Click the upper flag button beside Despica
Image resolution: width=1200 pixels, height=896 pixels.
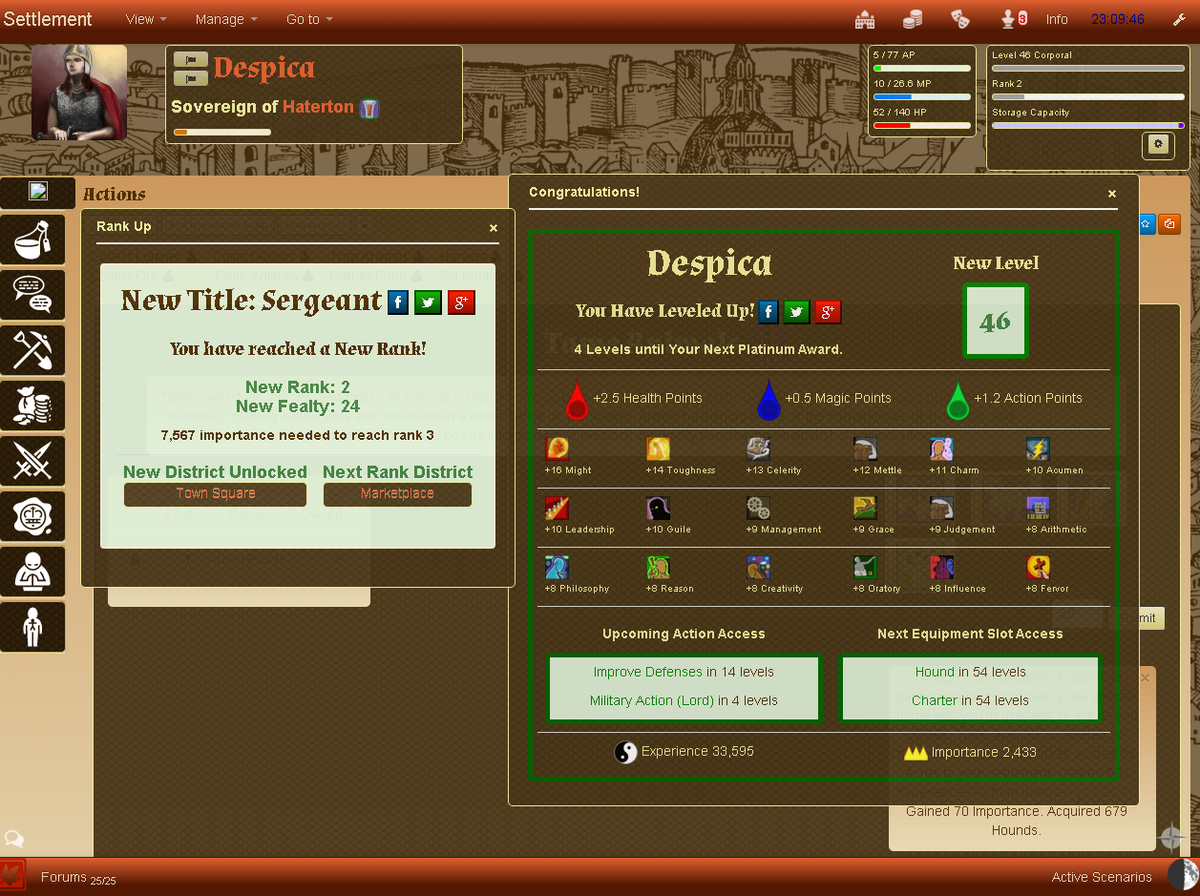(x=190, y=60)
